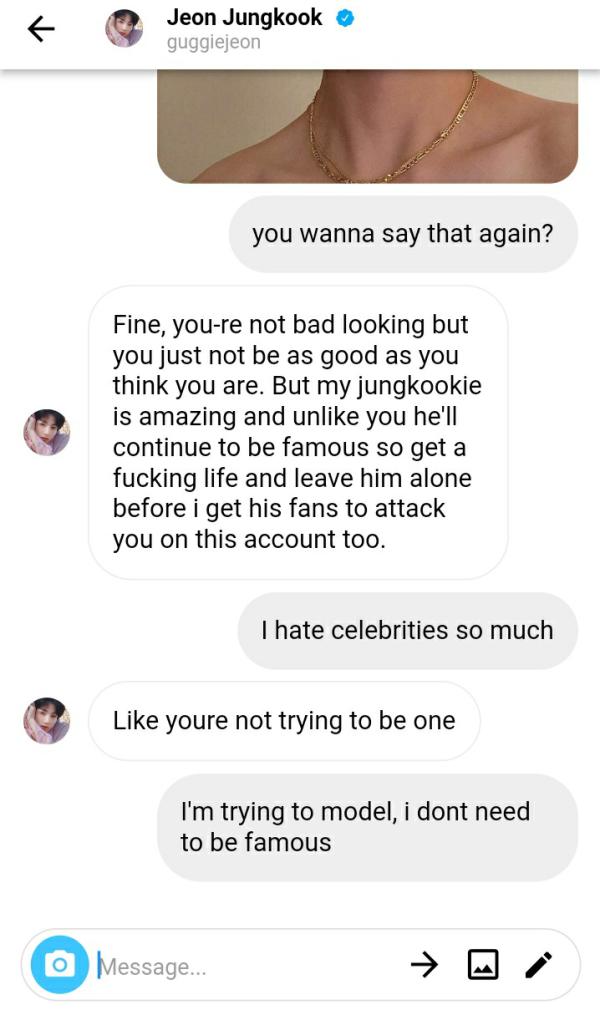Open profile picture in chat header
This screenshot has height=1020, width=600.
[124, 29]
